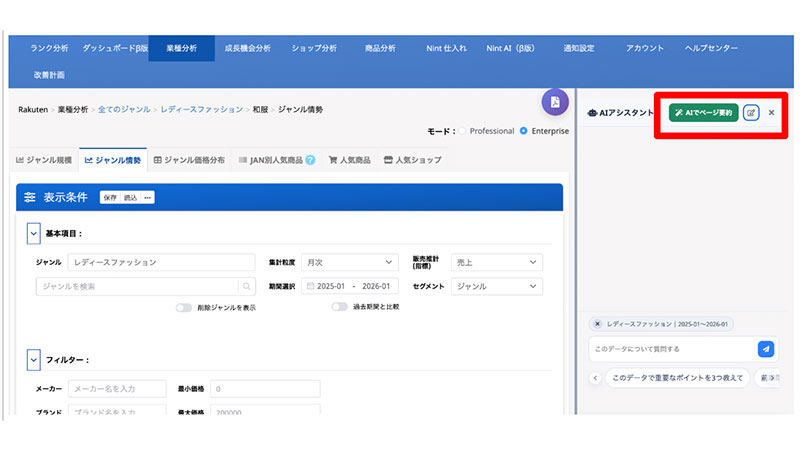Image resolution: width=800 pixels, height=451 pixels.
Task: Select the Professional mode radio button
Action: click(x=462, y=131)
